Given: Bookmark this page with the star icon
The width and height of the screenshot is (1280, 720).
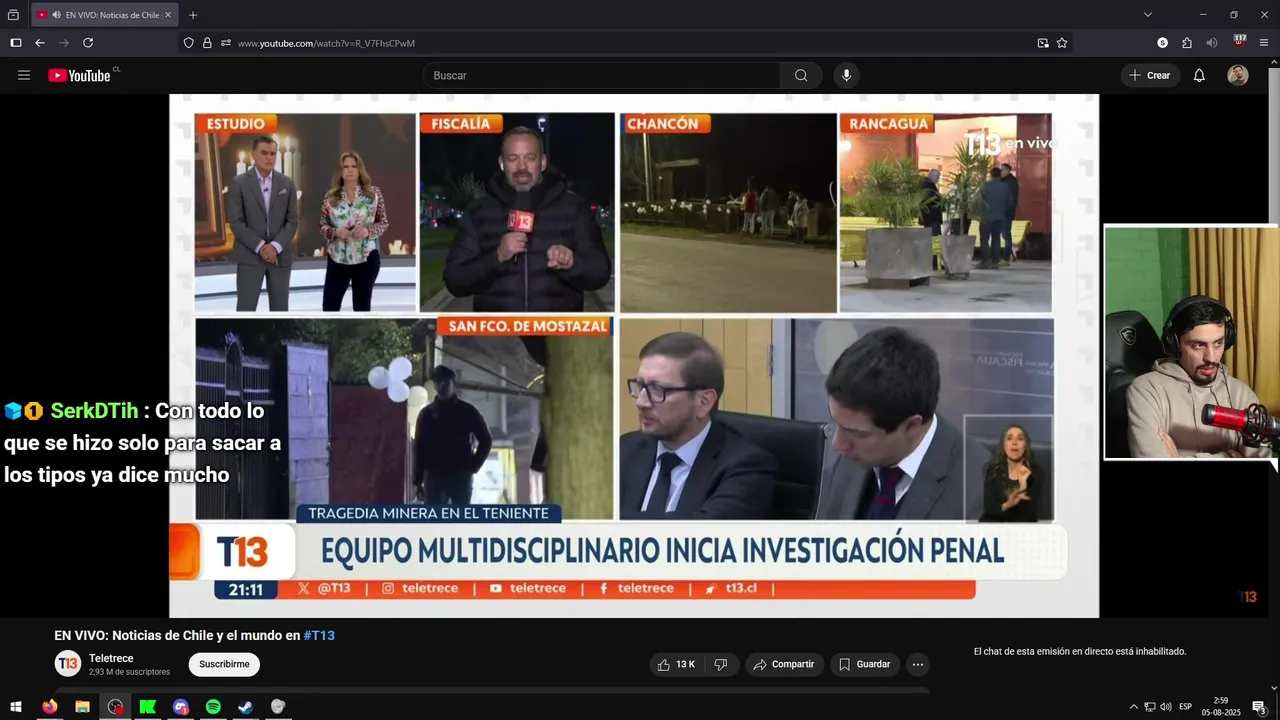Looking at the screenshot, I should coord(1062,43).
